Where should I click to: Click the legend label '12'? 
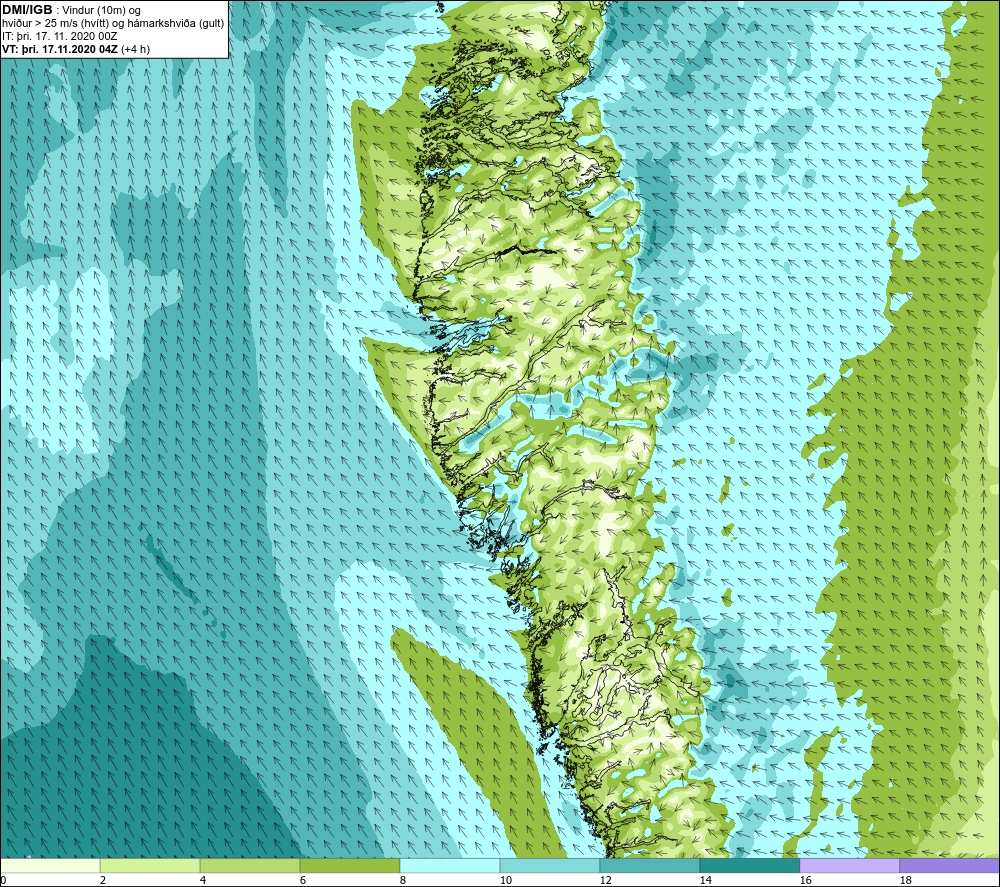605,881
